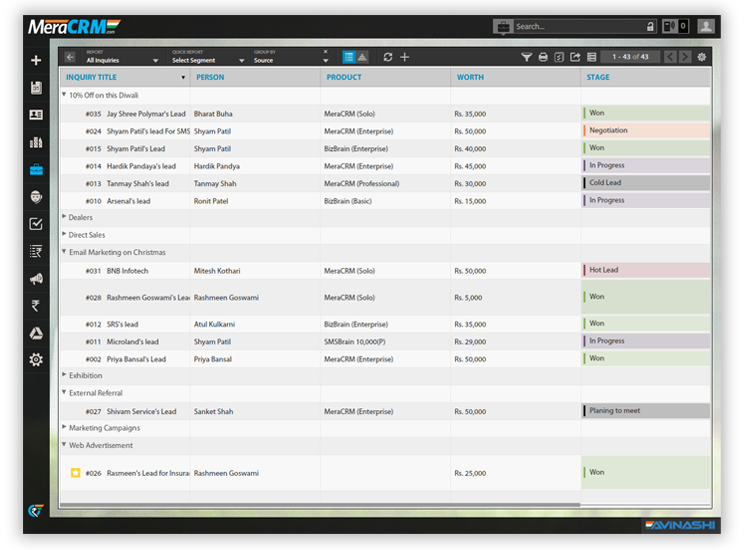Click the back arrow in the report toolbar
The height and width of the screenshot is (550, 750).
70,57
